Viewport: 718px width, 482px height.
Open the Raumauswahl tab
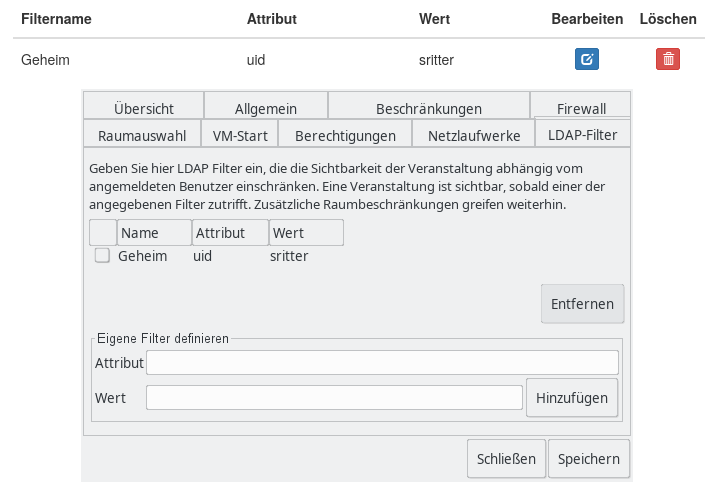[142, 135]
